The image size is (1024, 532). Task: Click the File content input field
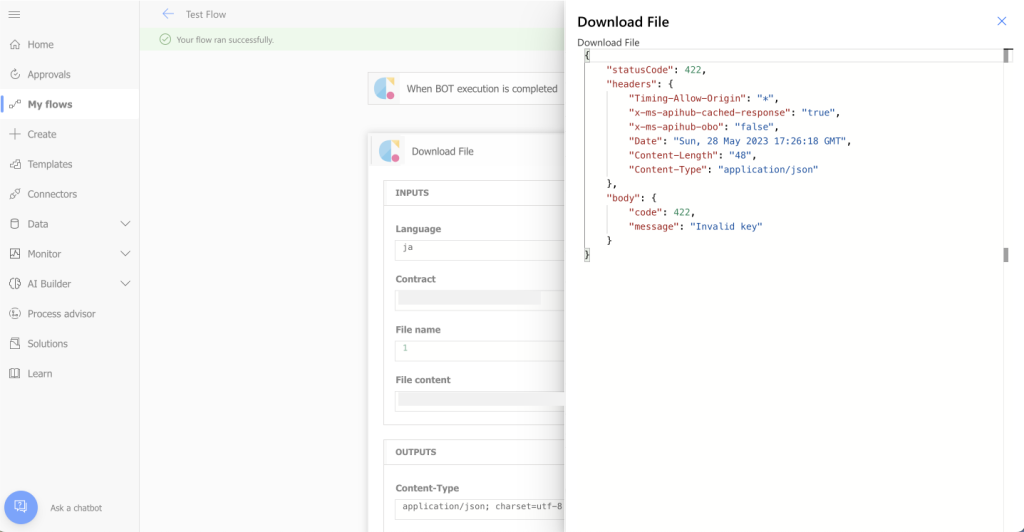point(479,401)
